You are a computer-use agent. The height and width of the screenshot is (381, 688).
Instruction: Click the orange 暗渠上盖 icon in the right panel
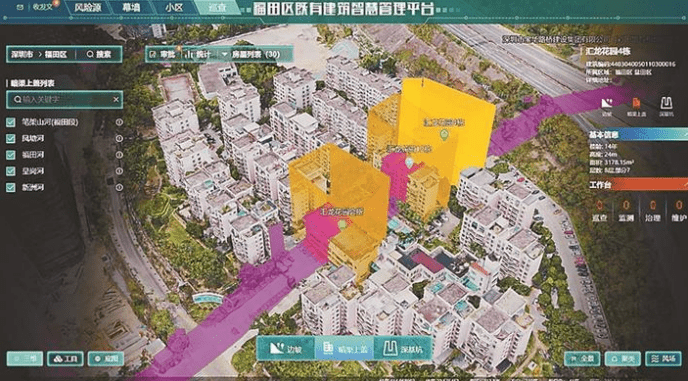(636, 104)
